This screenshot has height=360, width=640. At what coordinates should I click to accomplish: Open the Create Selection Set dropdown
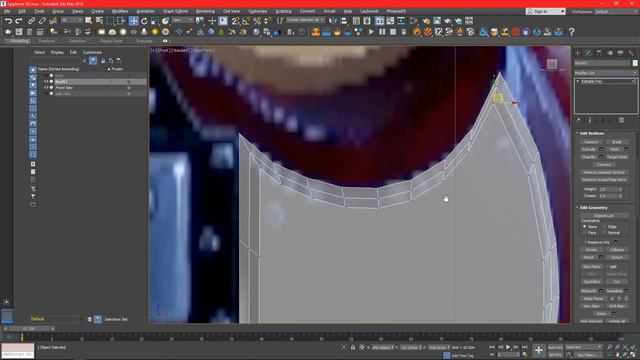click(x=305, y=20)
